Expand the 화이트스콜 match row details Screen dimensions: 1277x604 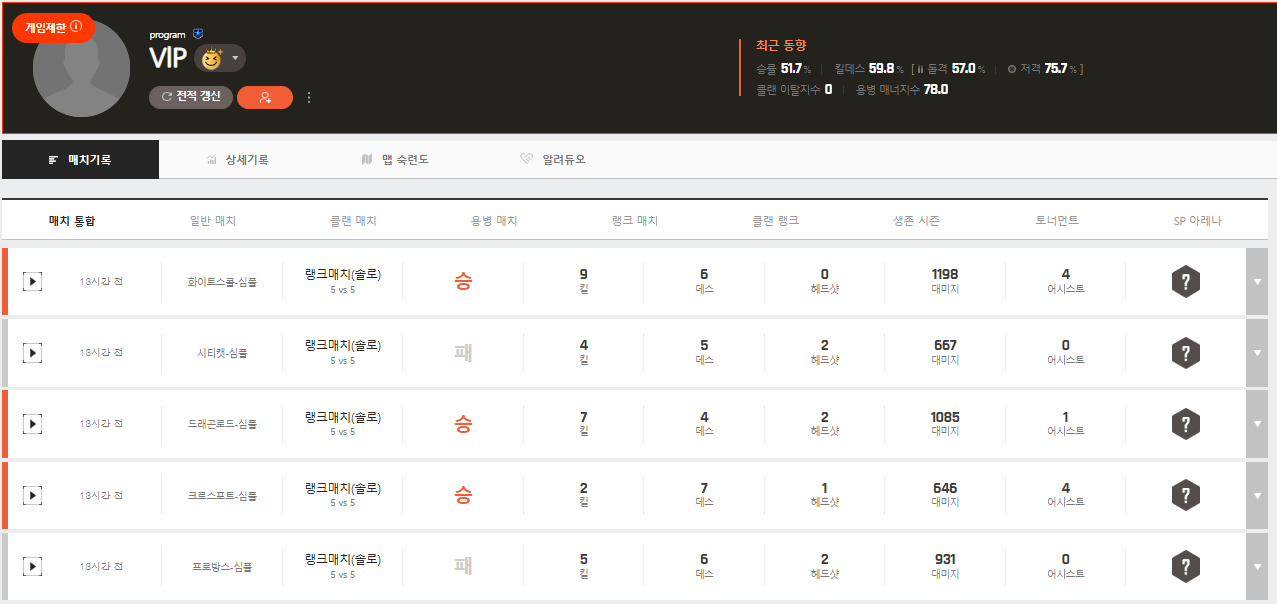(x=1258, y=282)
